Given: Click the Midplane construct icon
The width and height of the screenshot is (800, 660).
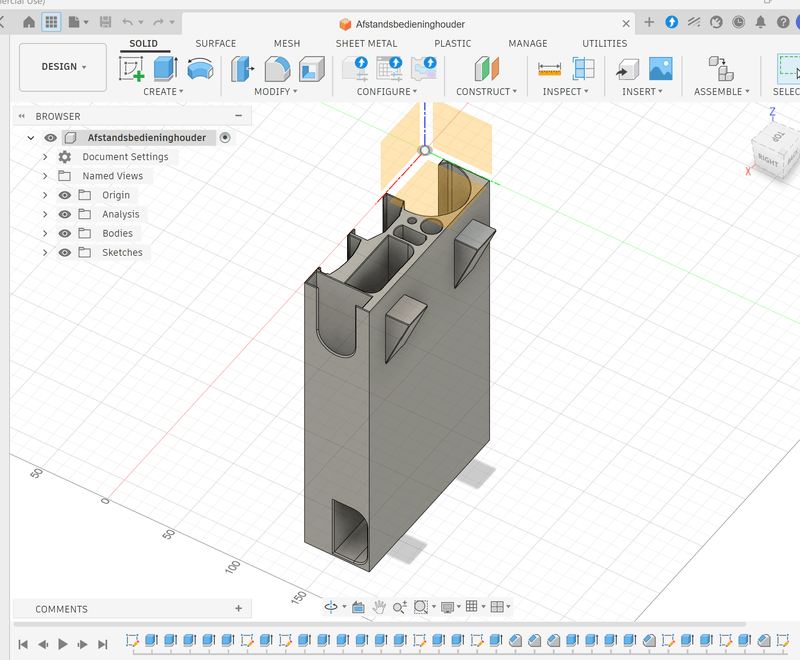Looking at the screenshot, I should click(487, 69).
